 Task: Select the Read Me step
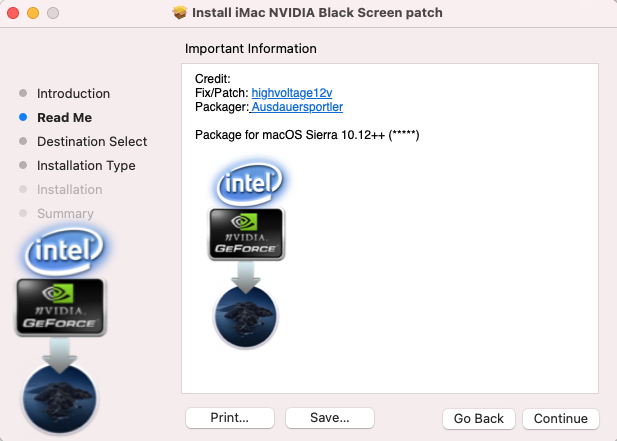64,117
